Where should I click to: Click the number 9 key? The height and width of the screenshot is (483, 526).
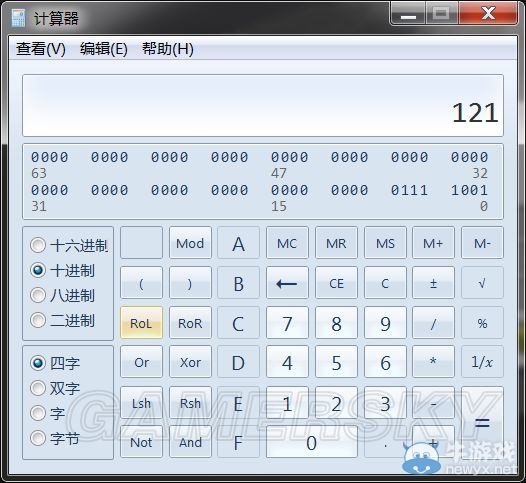385,322
